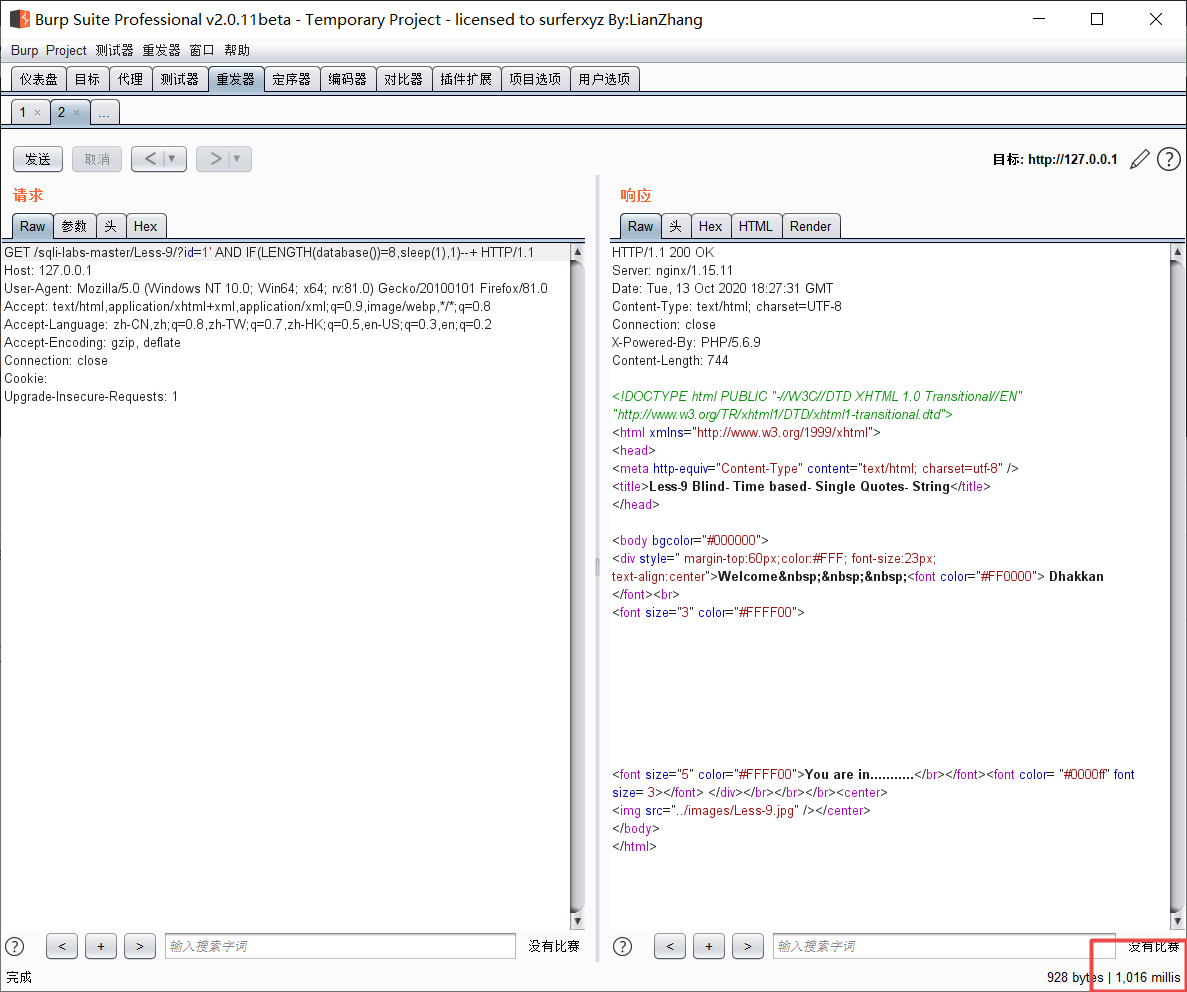Screen dimensions: 1187x992
Task: Jump to previous match in response search
Action: pos(670,947)
